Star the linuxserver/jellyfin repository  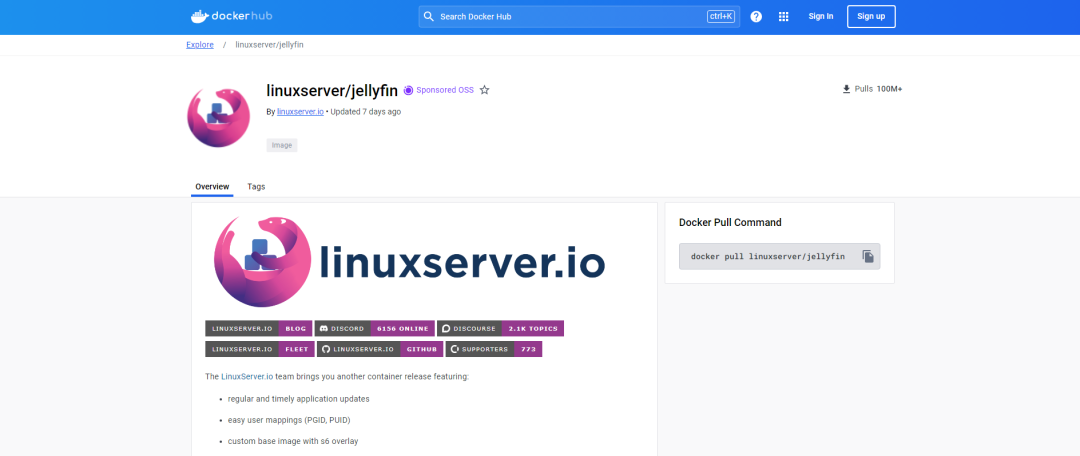click(484, 90)
